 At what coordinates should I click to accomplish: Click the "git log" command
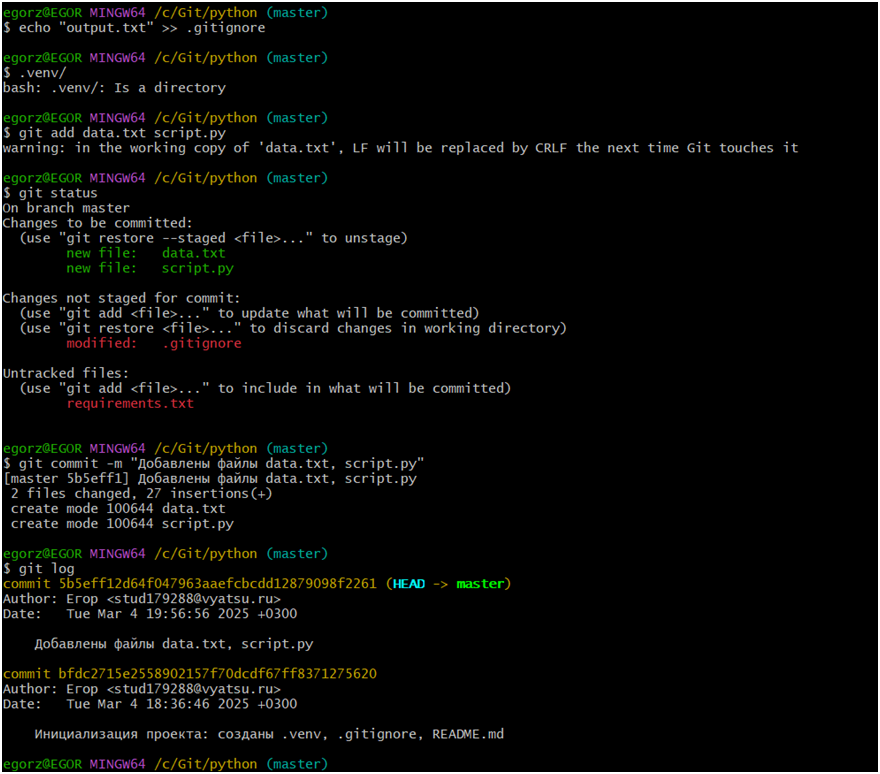46,569
